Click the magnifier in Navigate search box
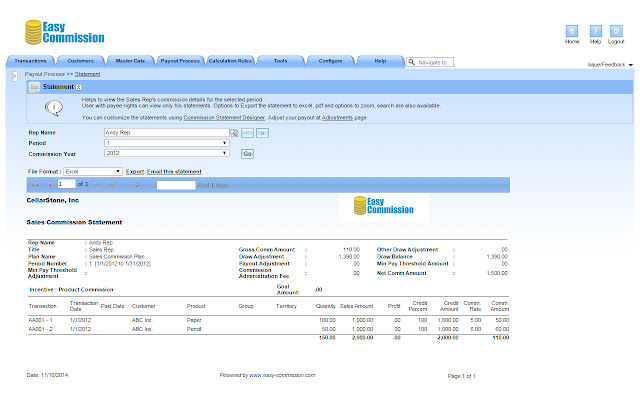Screen dimensions: 640x400 tap(411, 62)
